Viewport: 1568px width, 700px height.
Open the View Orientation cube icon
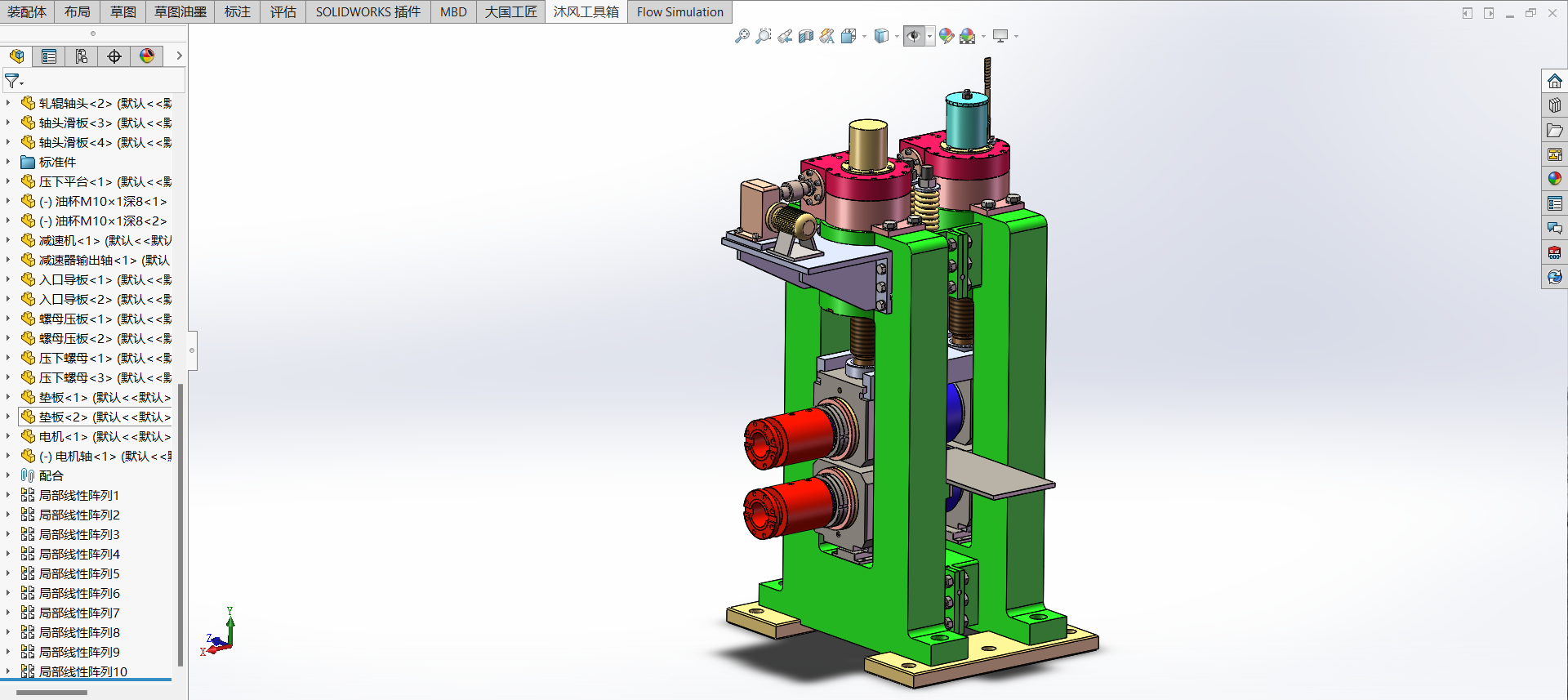click(x=849, y=36)
